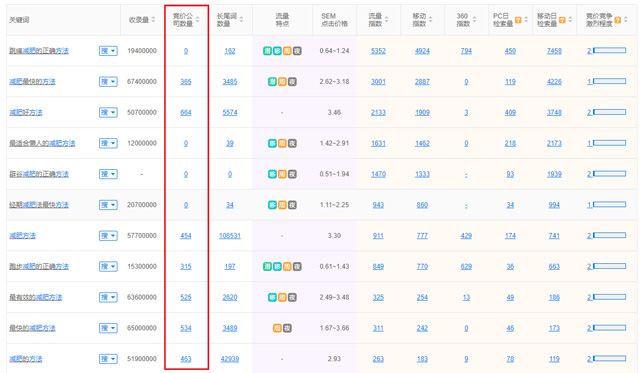Screen dimensions: 640x373
Task: Open keyword link 减肥好方法
Action: (x=26, y=112)
